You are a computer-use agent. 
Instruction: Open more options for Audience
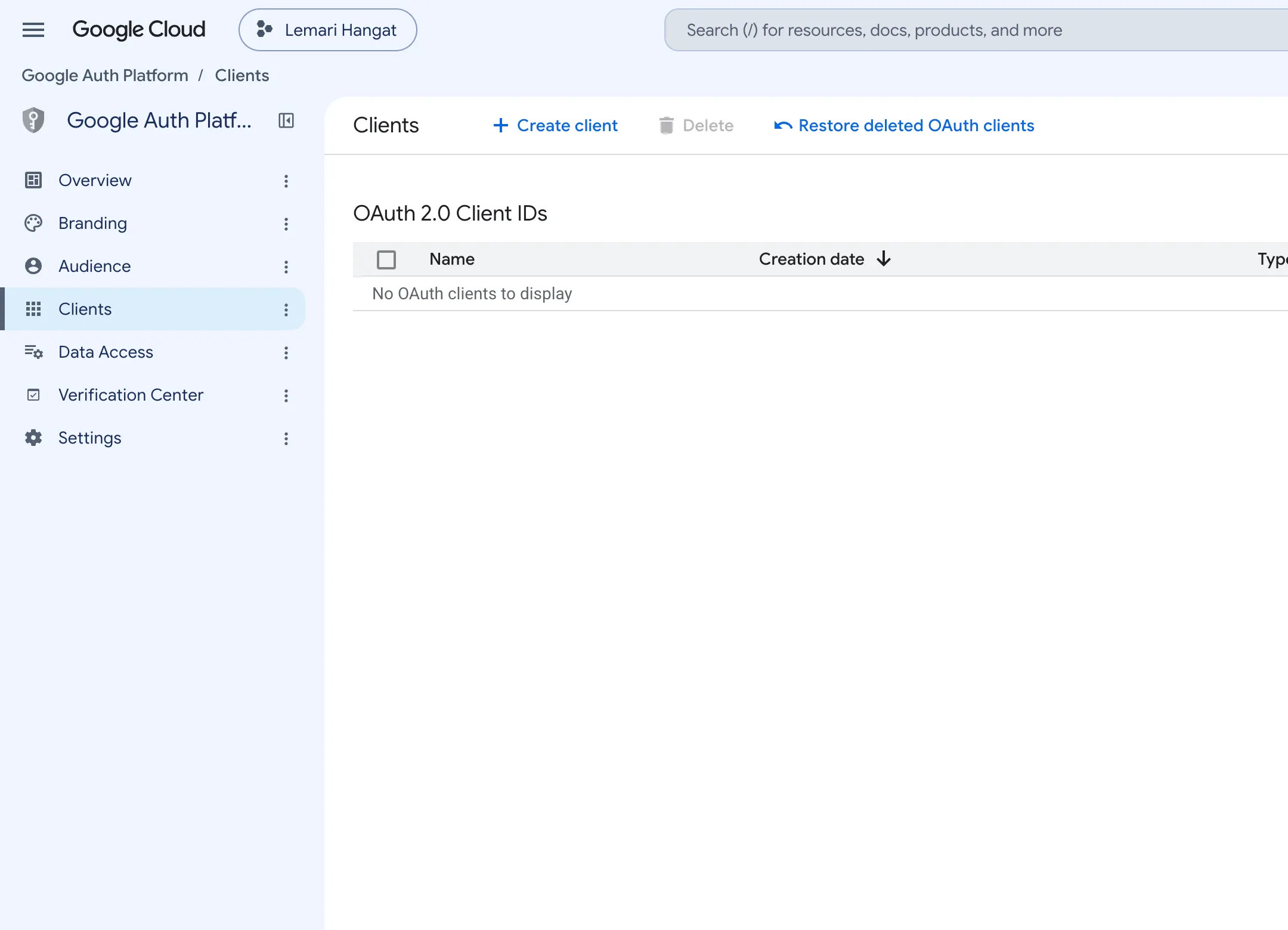[286, 266]
